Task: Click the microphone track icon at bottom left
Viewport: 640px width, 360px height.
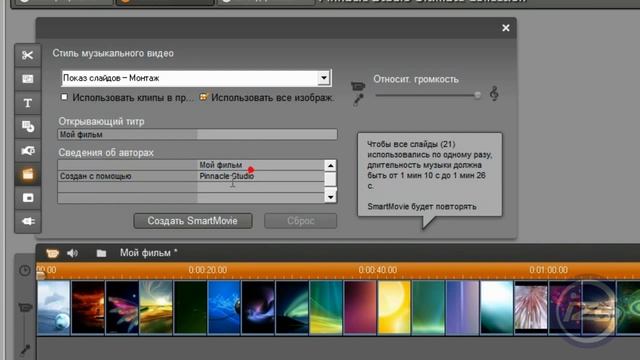Action: click(x=25, y=349)
